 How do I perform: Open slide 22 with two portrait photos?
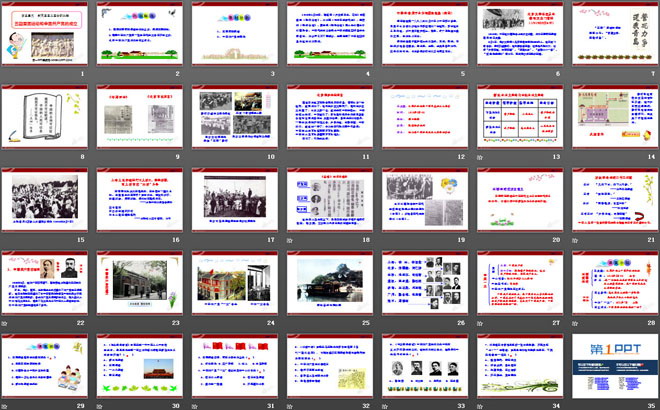tap(46, 285)
